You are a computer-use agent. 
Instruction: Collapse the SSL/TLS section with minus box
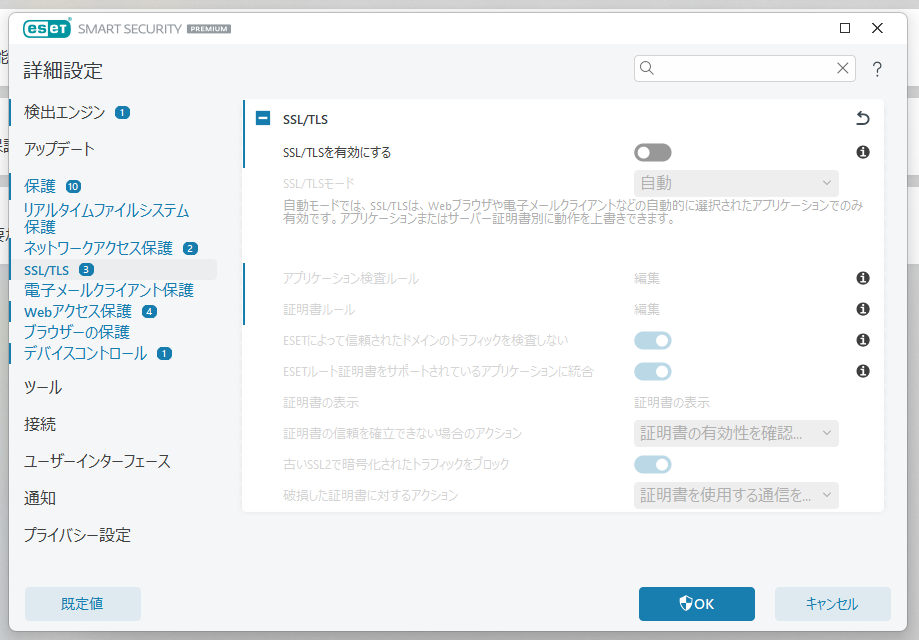pyautogui.click(x=263, y=119)
